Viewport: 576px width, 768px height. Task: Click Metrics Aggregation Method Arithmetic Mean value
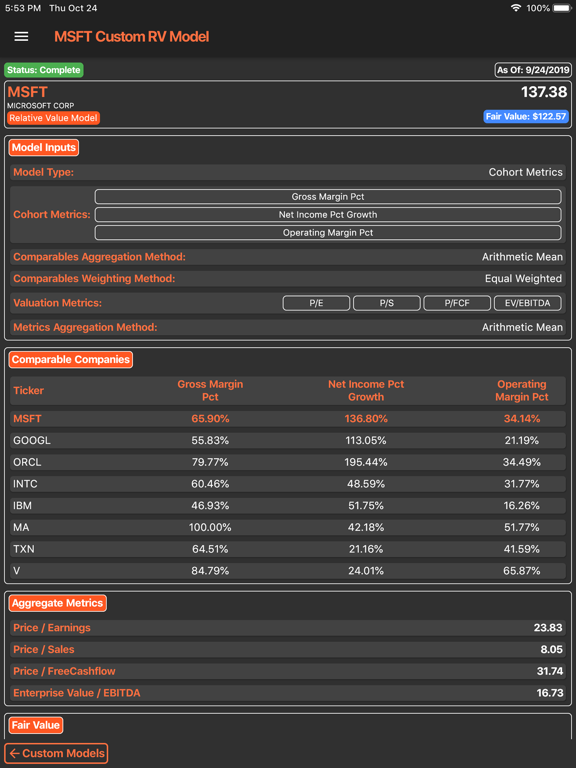tap(522, 327)
